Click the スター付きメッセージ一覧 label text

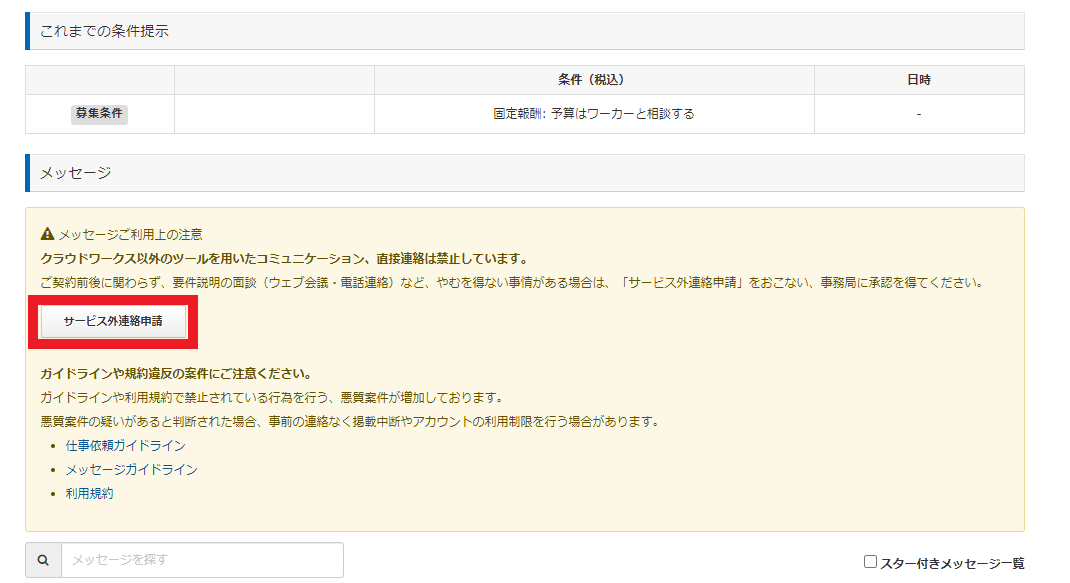(951, 563)
